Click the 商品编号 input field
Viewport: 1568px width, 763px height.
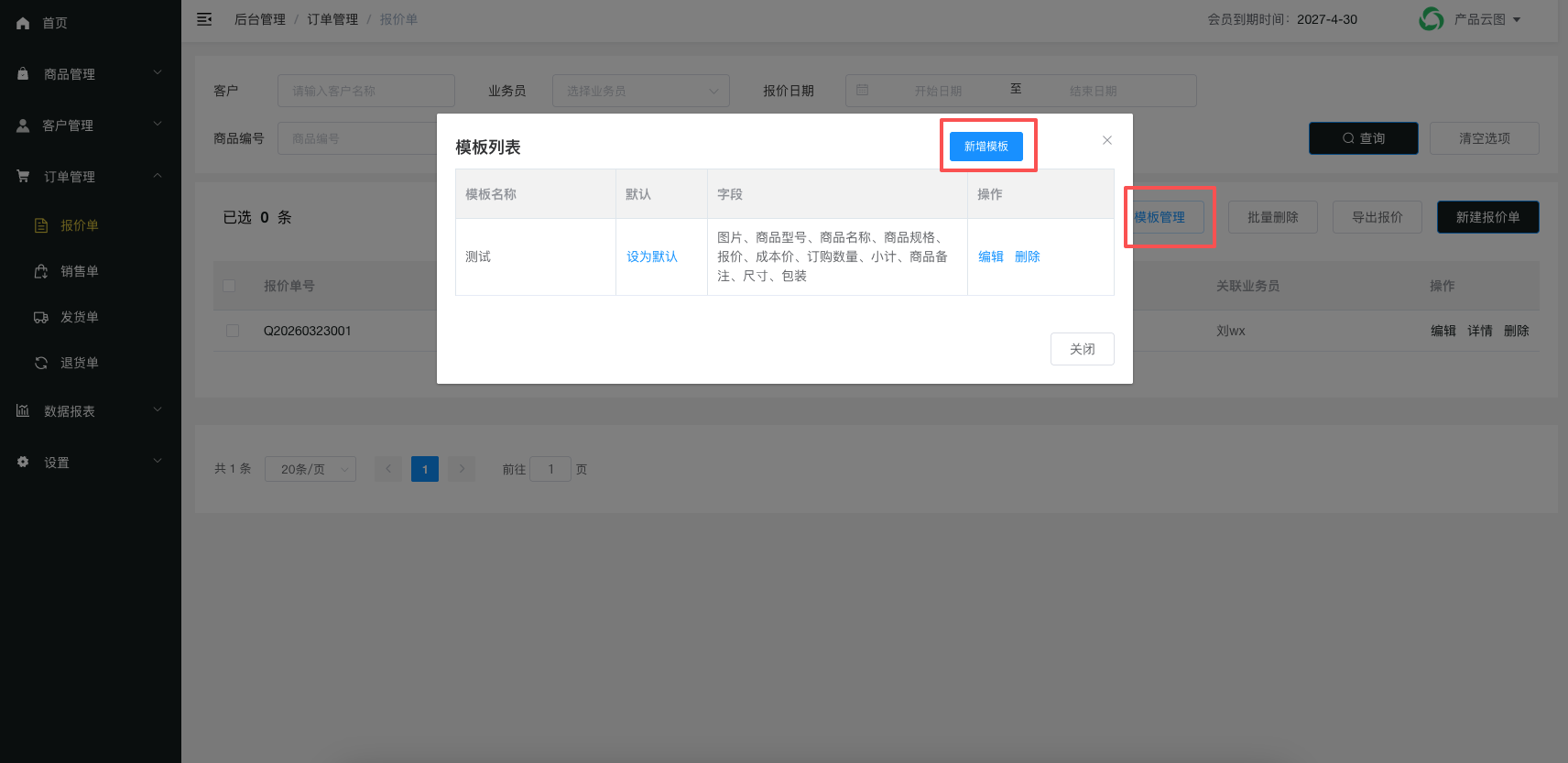pos(357,138)
